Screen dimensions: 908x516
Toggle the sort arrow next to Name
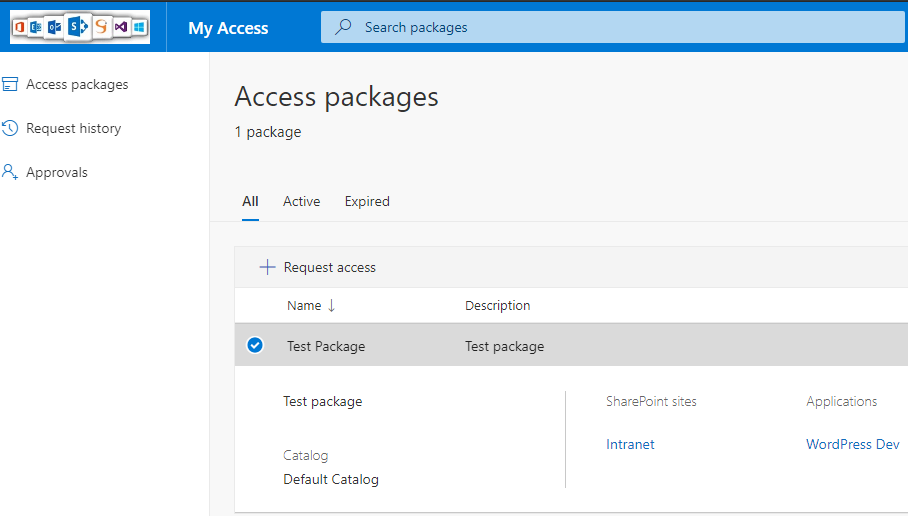331,306
